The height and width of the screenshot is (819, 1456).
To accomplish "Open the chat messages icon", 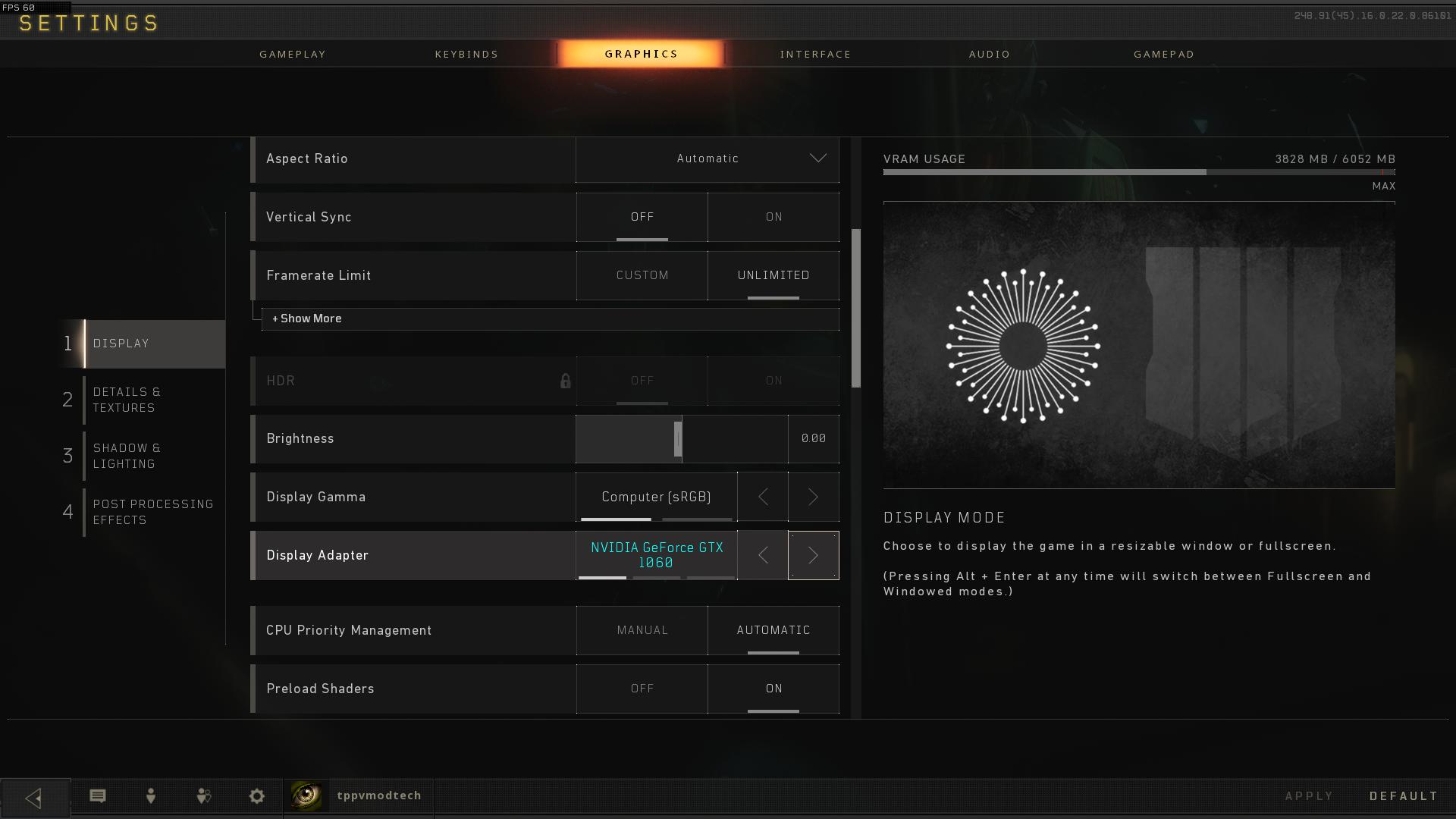I will tap(98, 795).
